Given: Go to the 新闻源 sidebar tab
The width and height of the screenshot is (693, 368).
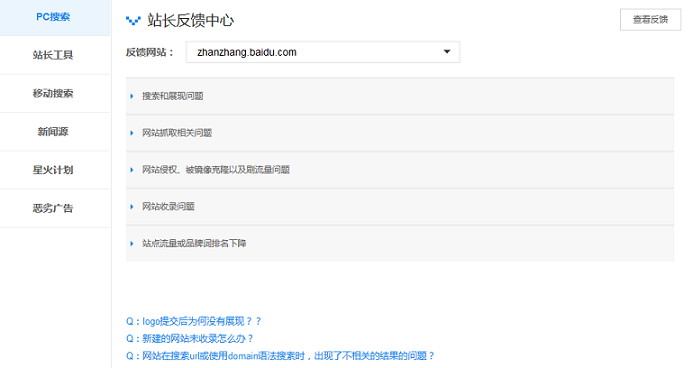Looking at the screenshot, I should [55, 132].
